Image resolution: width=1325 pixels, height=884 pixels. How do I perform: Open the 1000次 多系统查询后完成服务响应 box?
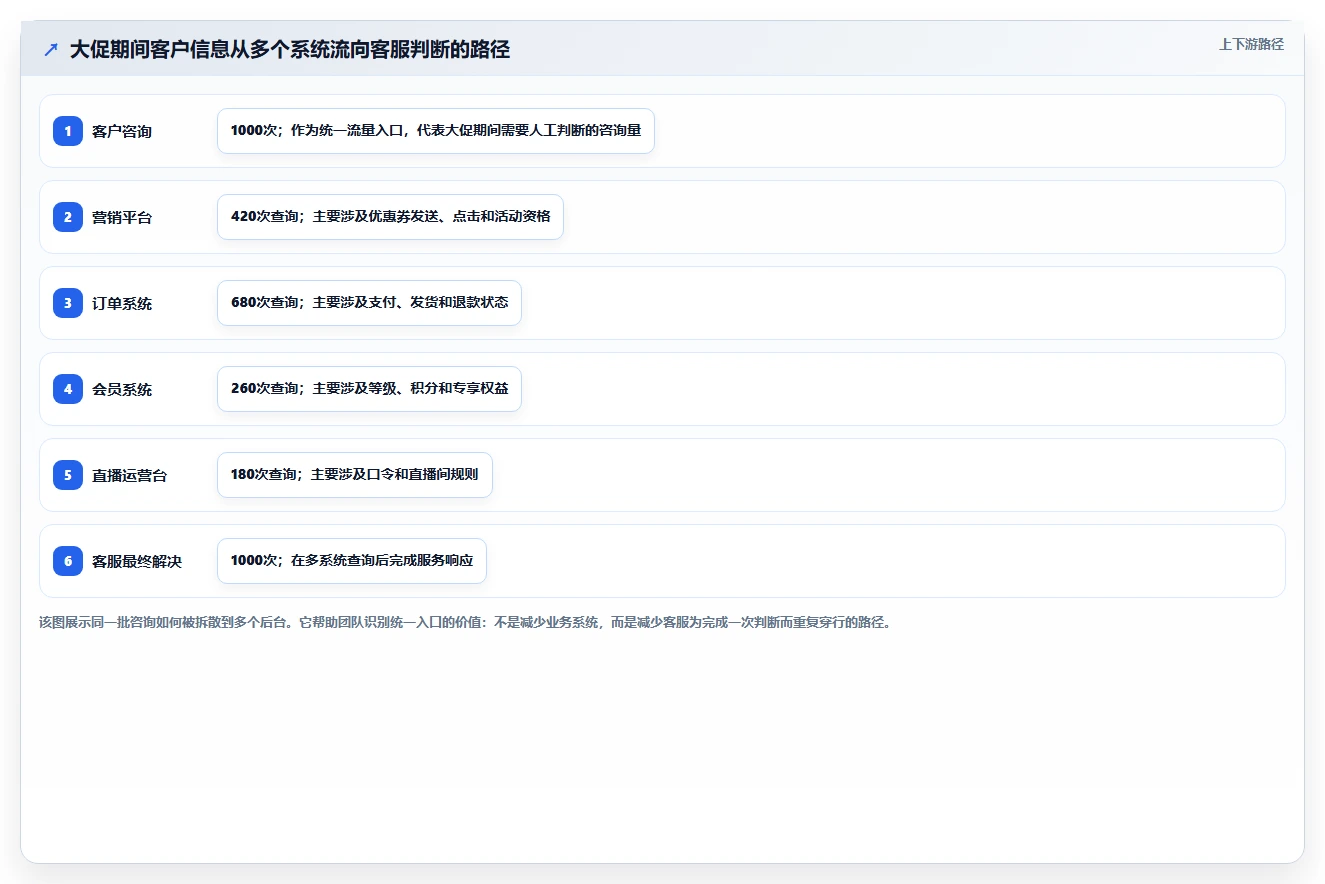coord(352,561)
